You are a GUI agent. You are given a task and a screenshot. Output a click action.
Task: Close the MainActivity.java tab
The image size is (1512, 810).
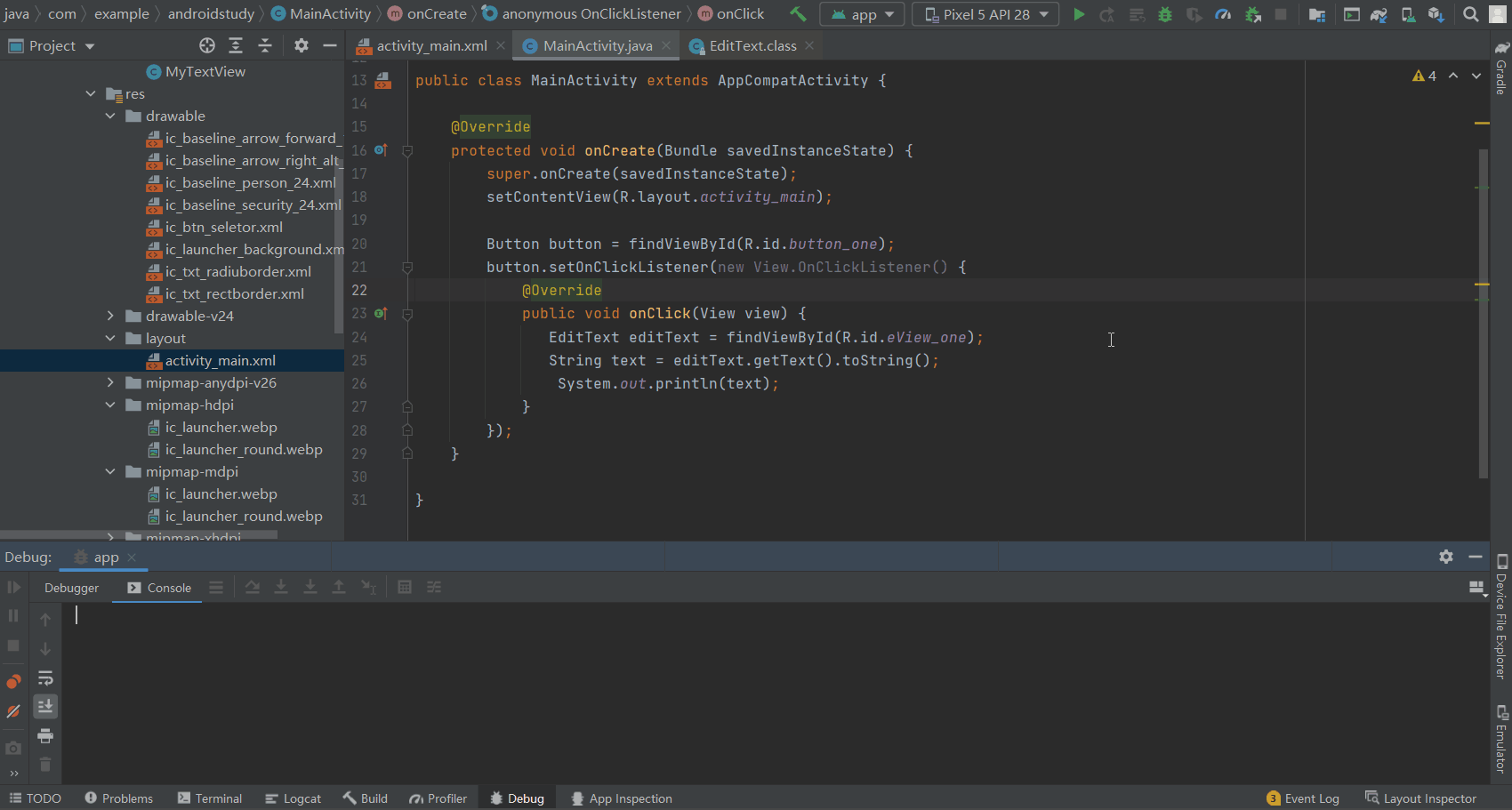666,45
